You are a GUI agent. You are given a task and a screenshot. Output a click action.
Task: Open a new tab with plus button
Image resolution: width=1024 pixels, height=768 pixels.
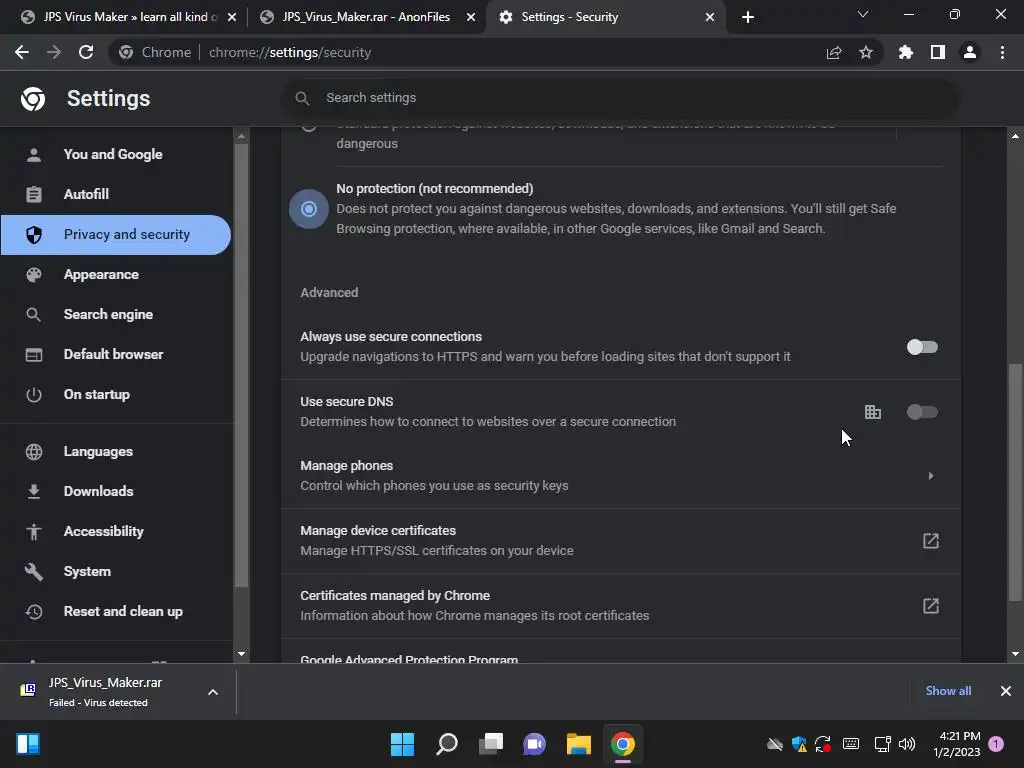[x=748, y=17]
